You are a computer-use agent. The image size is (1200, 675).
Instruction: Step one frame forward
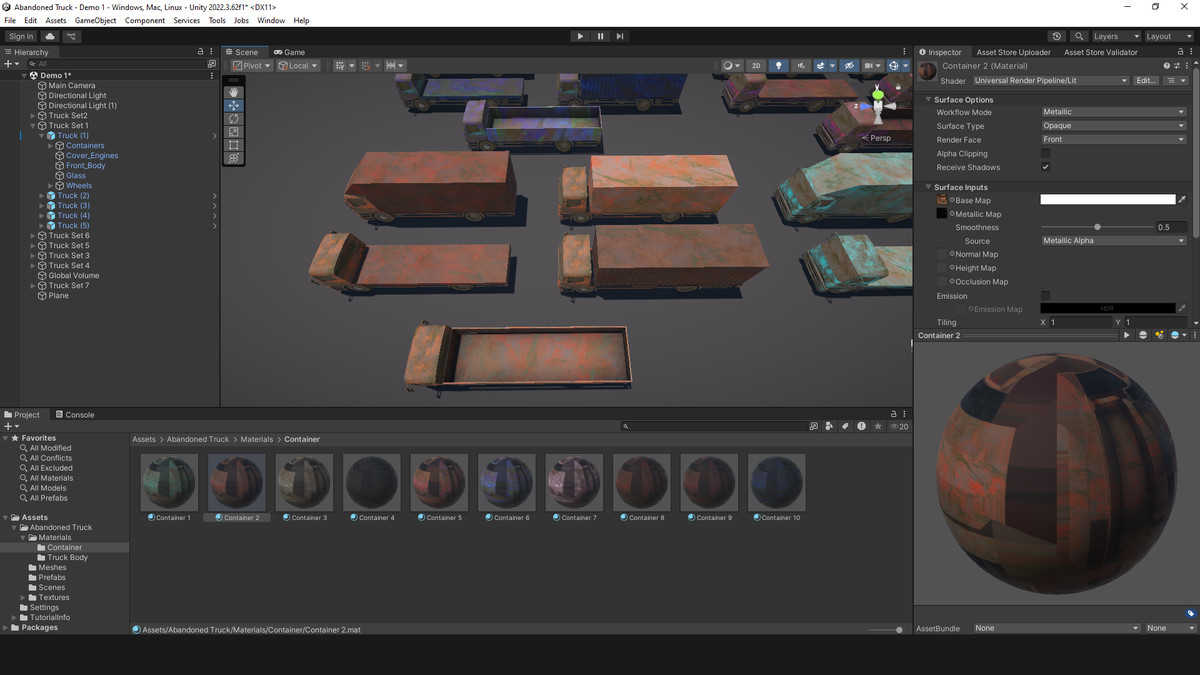pos(620,36)
